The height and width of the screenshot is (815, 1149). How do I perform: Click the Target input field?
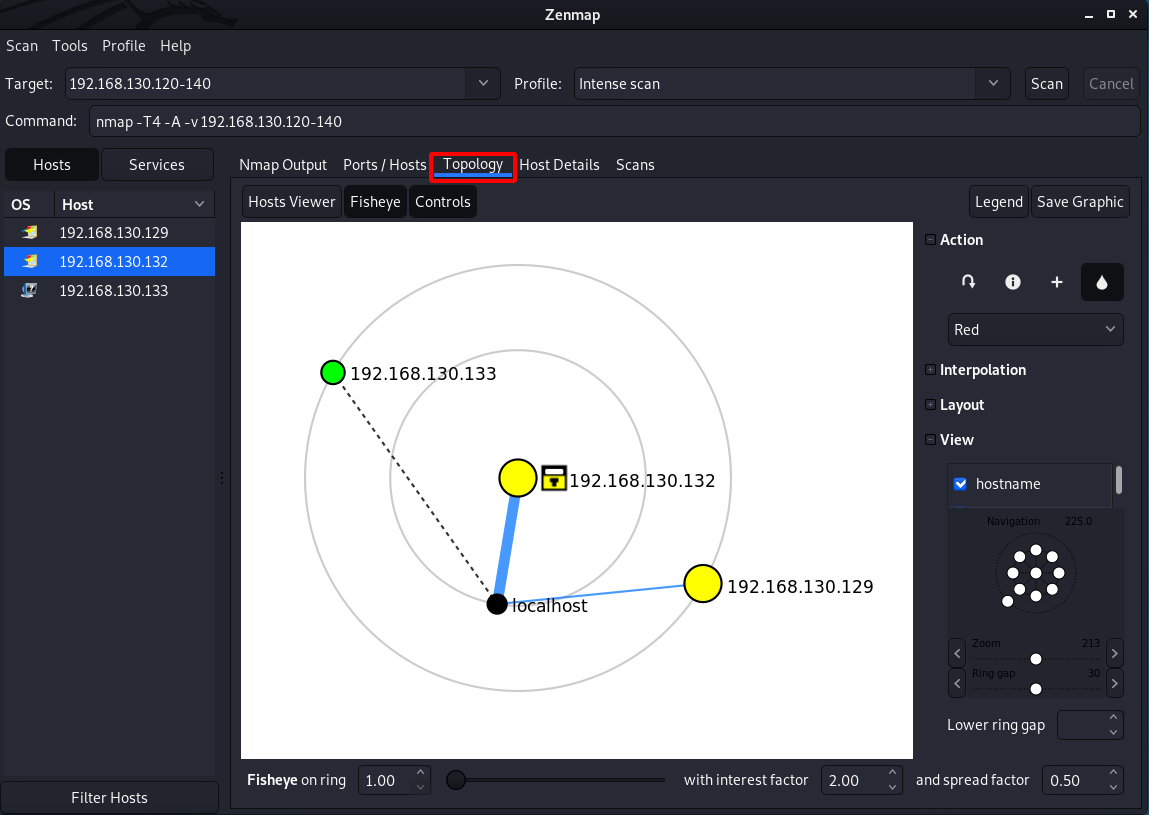(266, 84)
